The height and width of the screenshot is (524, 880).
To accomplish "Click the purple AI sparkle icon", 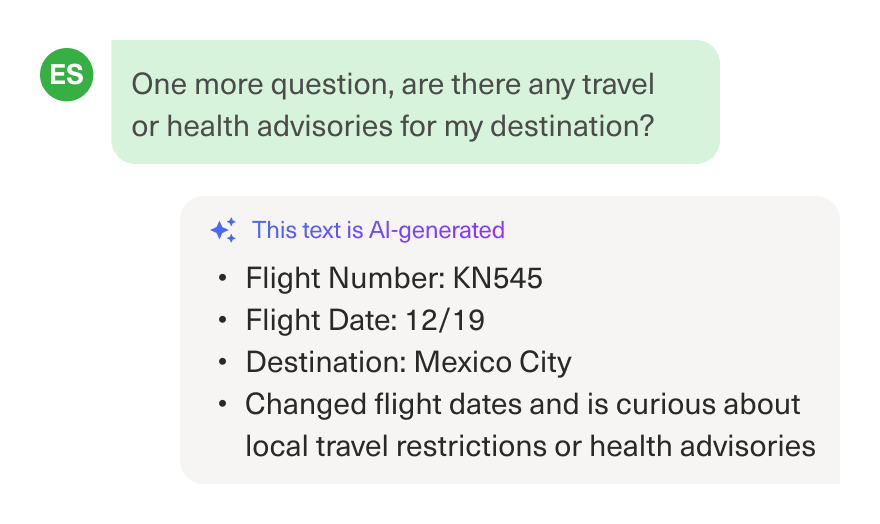I will point(223,230).
